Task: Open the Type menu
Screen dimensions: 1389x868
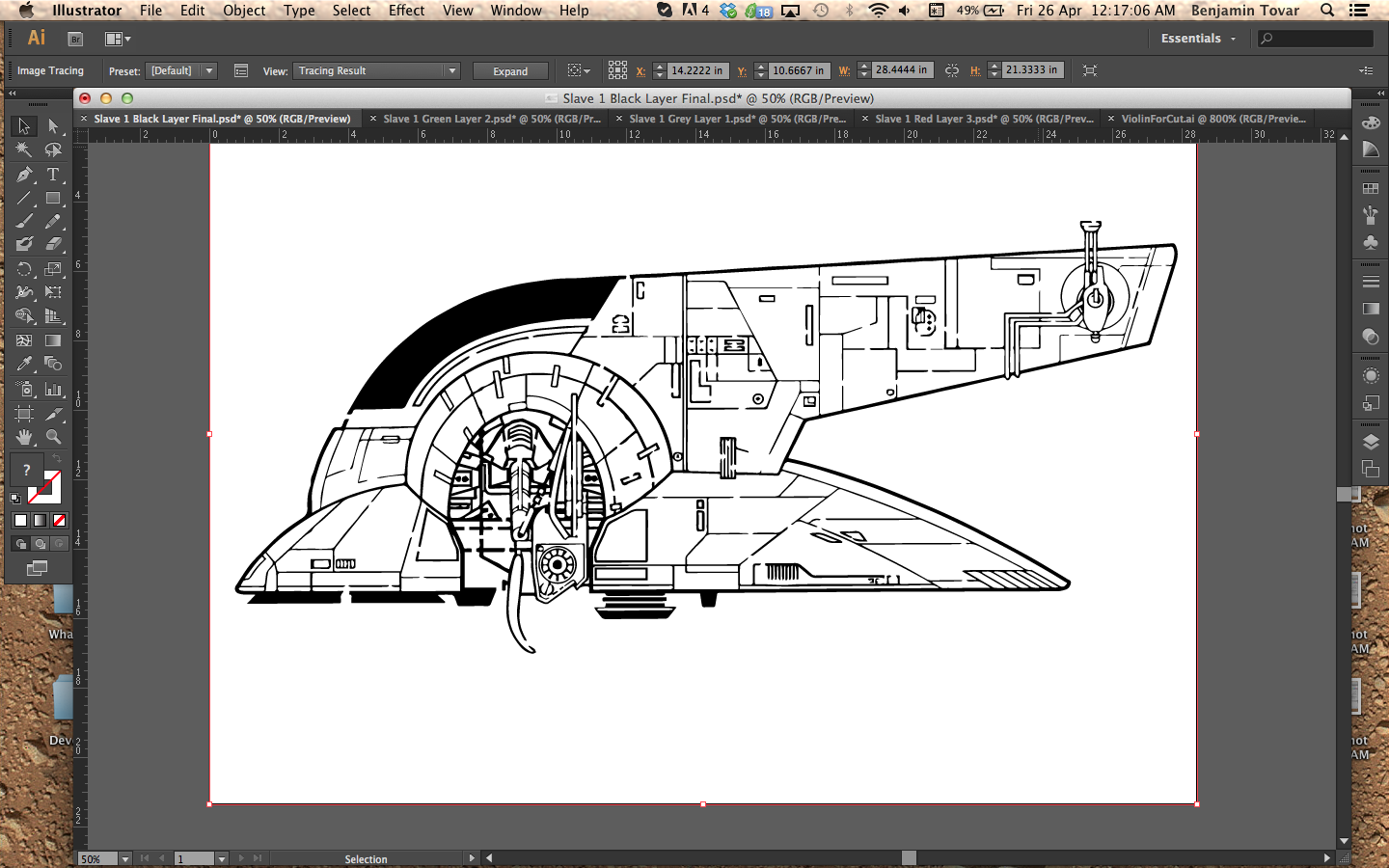Action: click(x=299, y=11)
